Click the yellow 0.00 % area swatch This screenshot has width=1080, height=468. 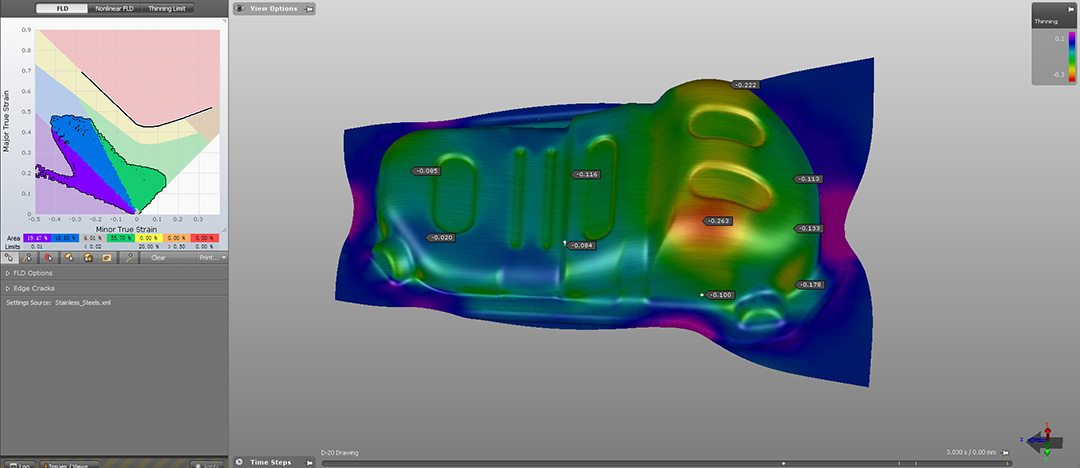[149, 238]
